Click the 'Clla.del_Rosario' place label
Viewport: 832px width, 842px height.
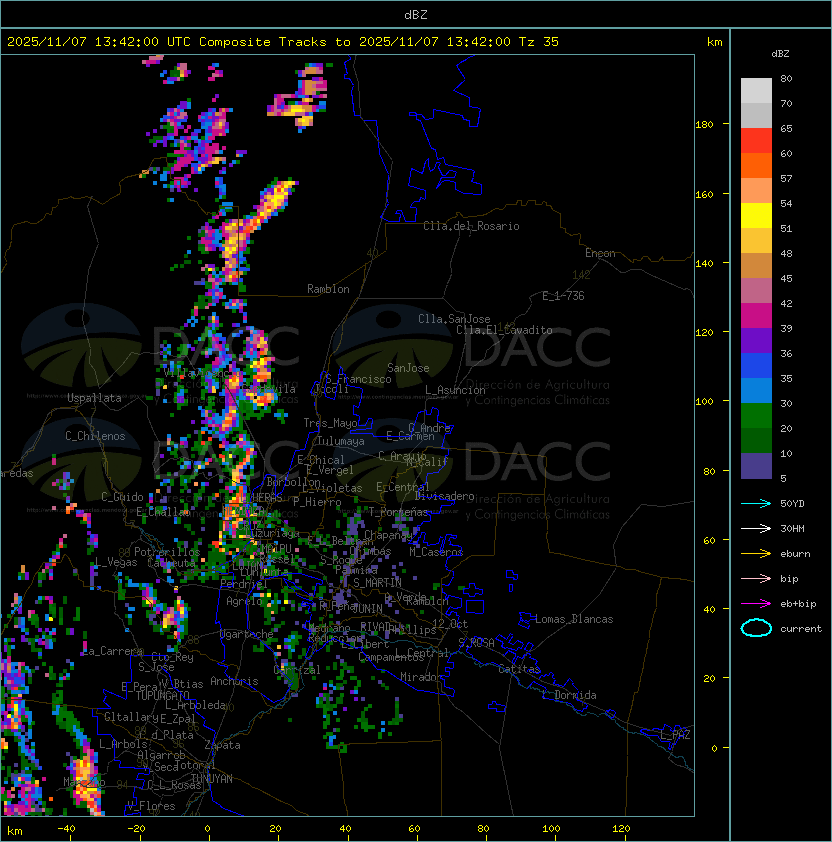coord(471,226)
